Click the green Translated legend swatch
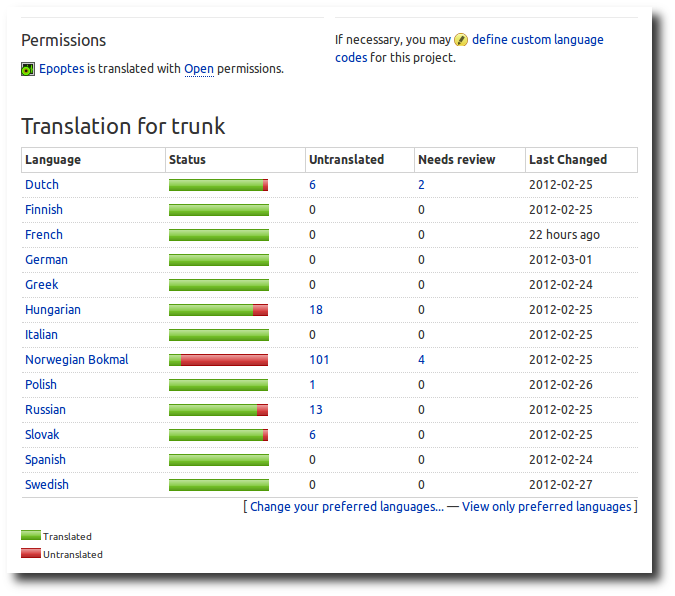 (31, 535)
